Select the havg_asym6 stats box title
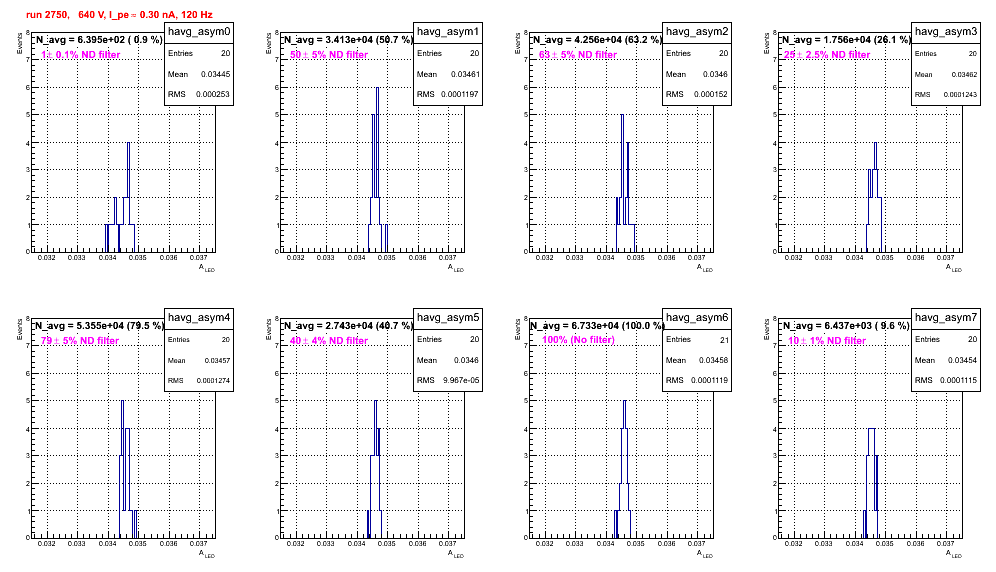The width and height of the screenshot is (996, 572). (x=697, y=318)
